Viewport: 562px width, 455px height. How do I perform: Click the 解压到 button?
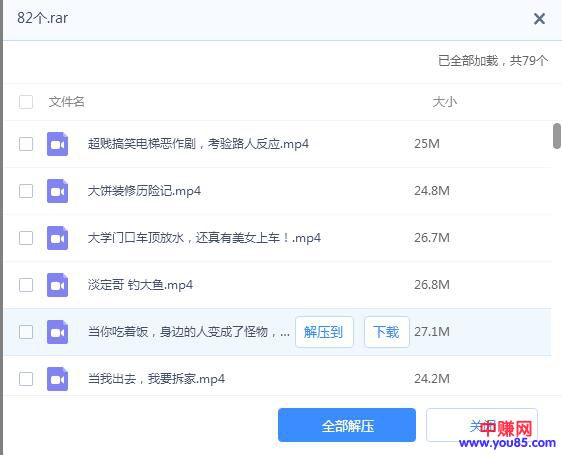click(324, 332)
